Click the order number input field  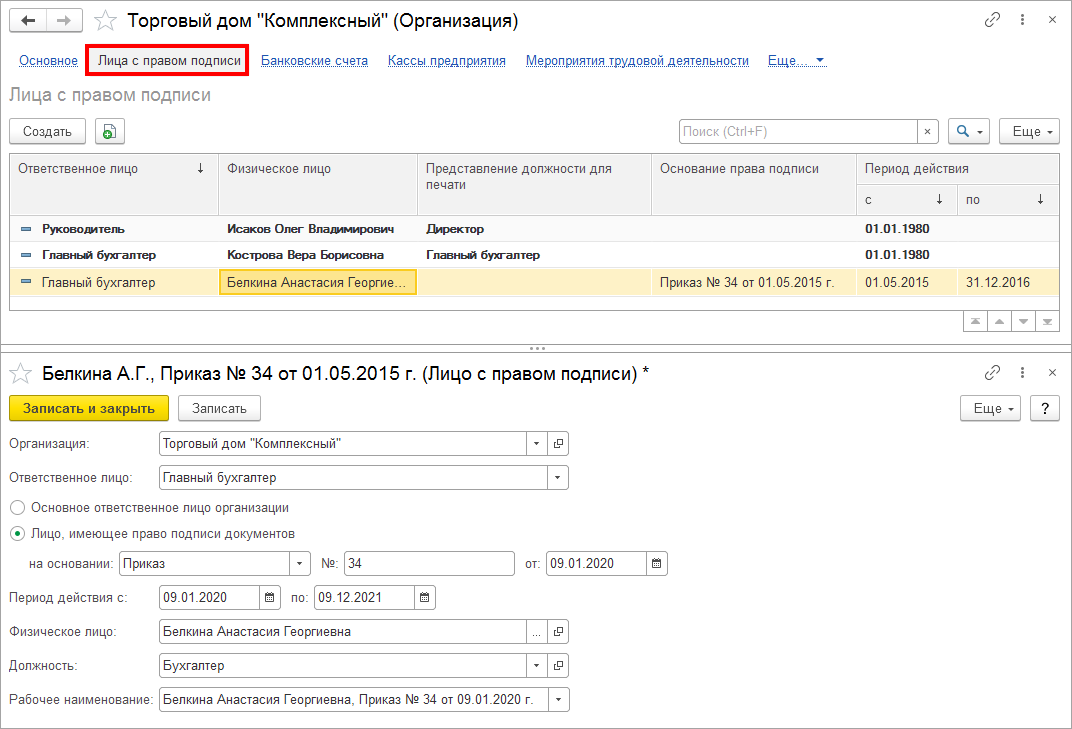[429, 564]
